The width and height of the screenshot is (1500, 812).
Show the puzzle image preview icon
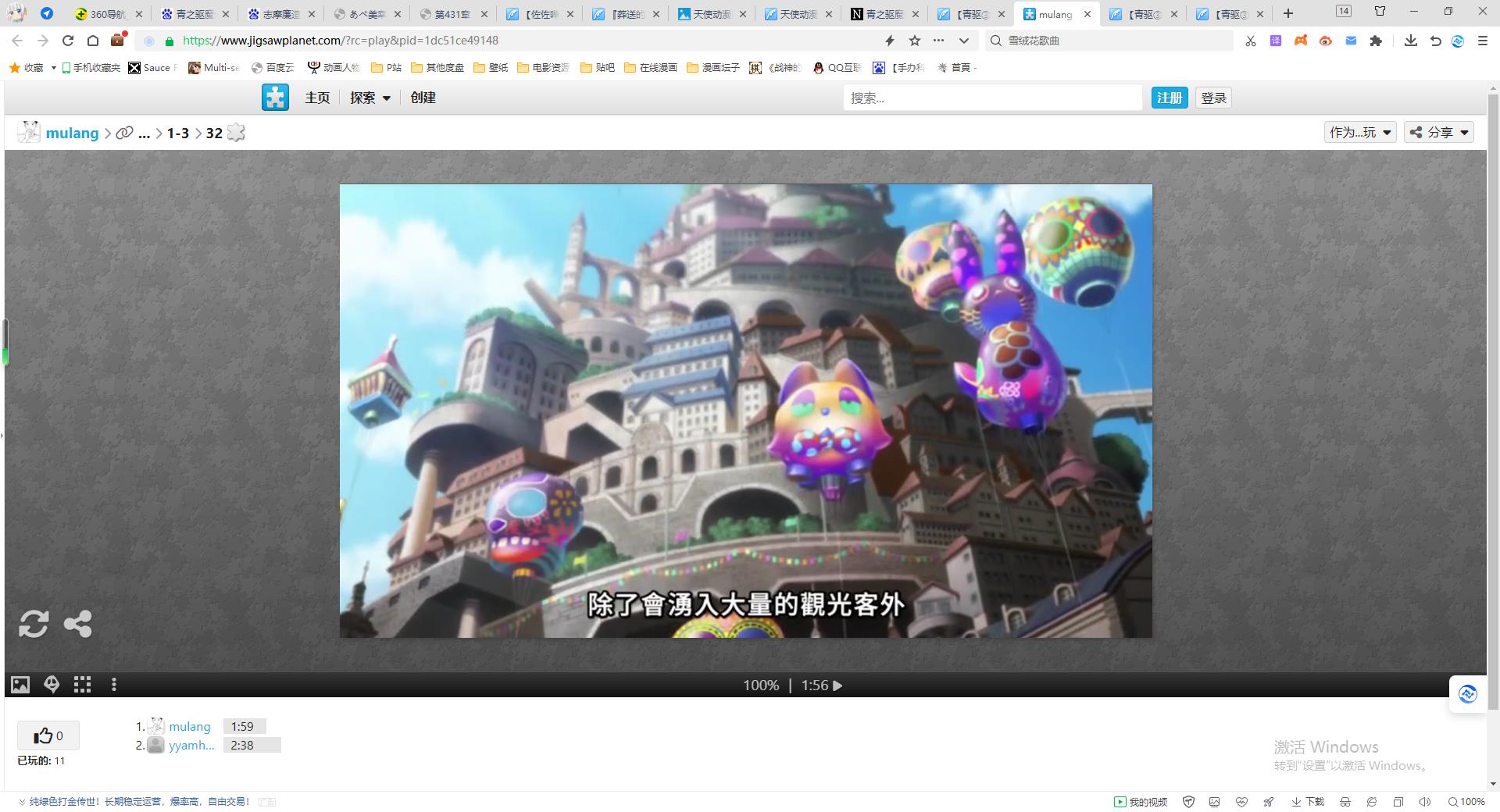click(20, 685)
